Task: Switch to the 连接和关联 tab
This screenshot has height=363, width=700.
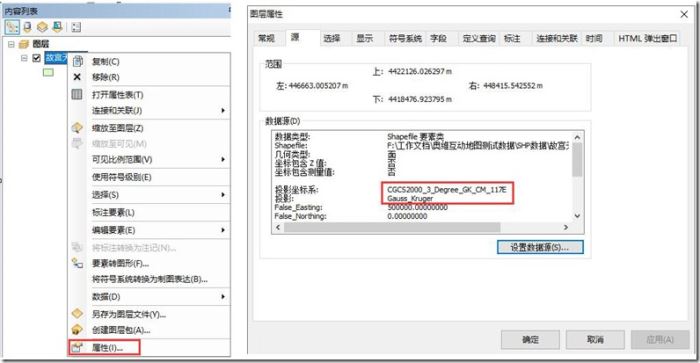Action: tap(557, 38)
